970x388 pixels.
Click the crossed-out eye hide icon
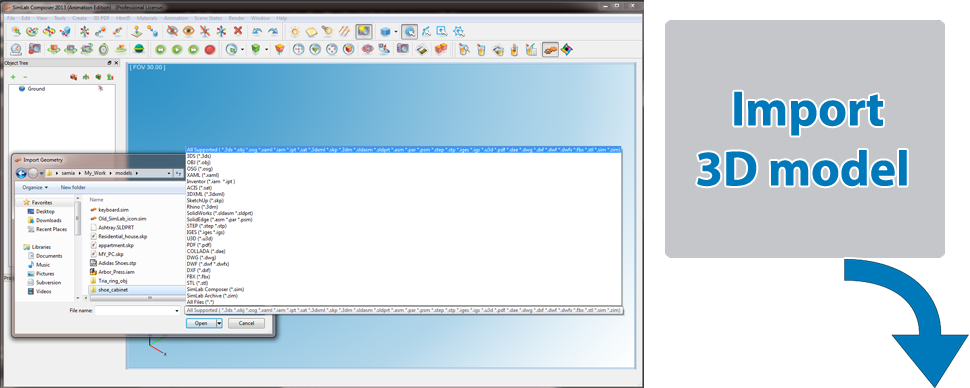(172, 30)
